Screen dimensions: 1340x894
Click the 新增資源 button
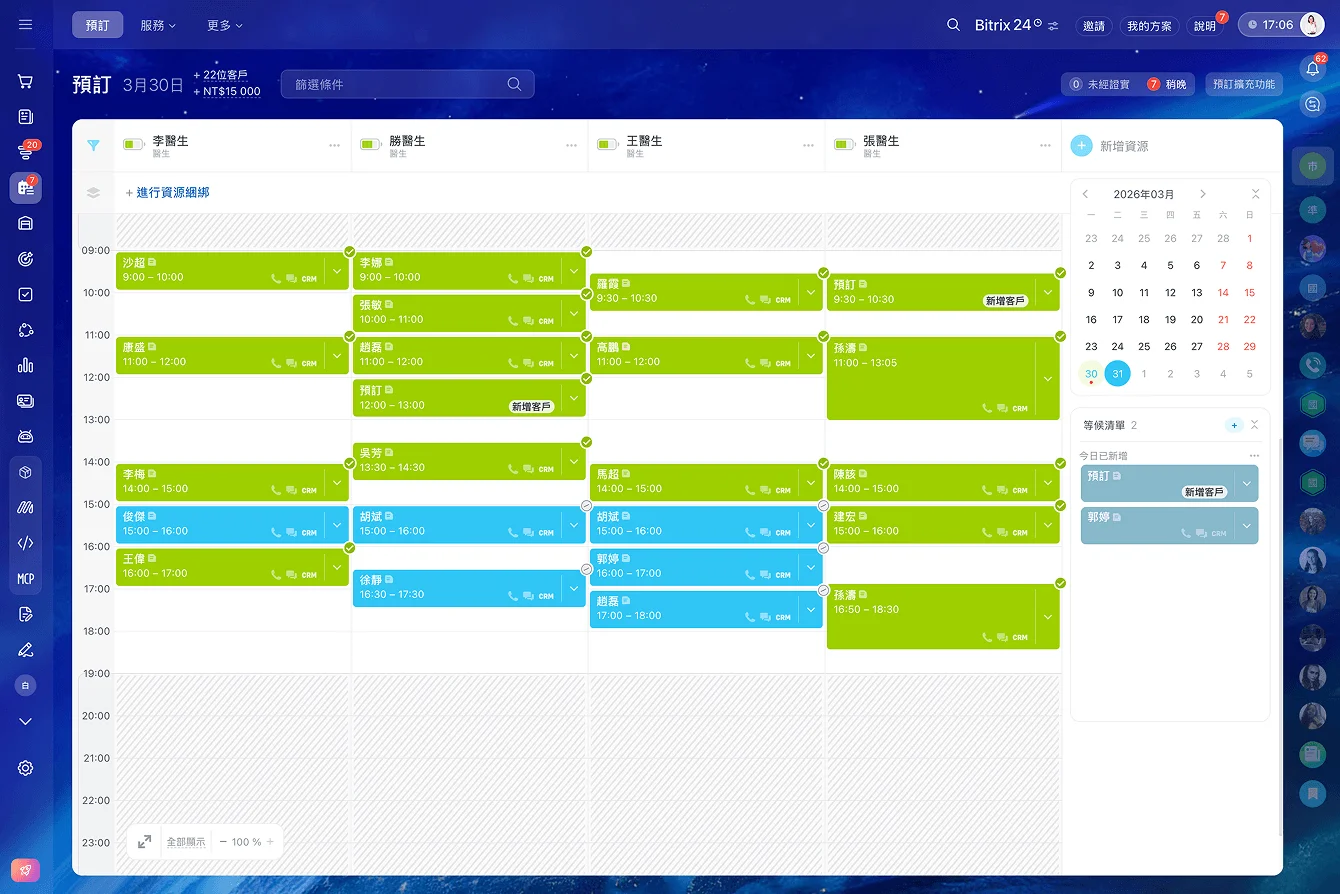click(x=1110, y=146)
